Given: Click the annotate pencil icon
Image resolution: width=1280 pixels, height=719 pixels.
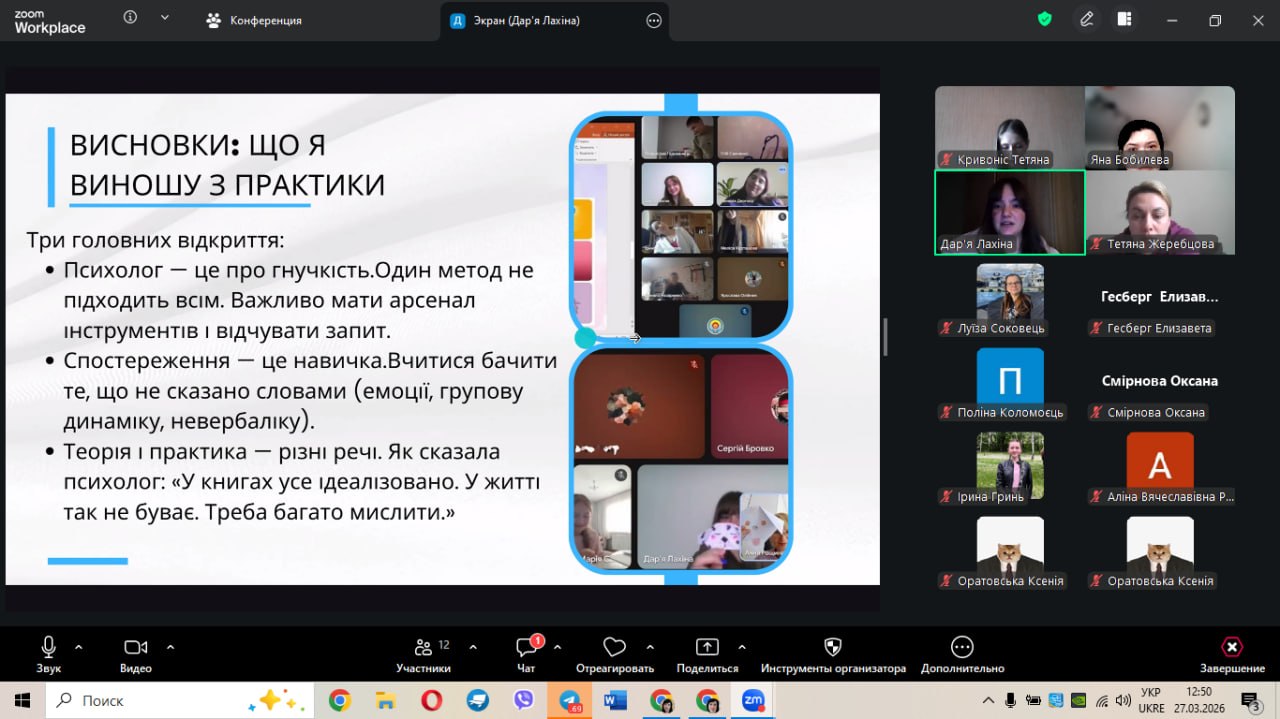Looking at the screenshot, I should (x=1087, y=19).
